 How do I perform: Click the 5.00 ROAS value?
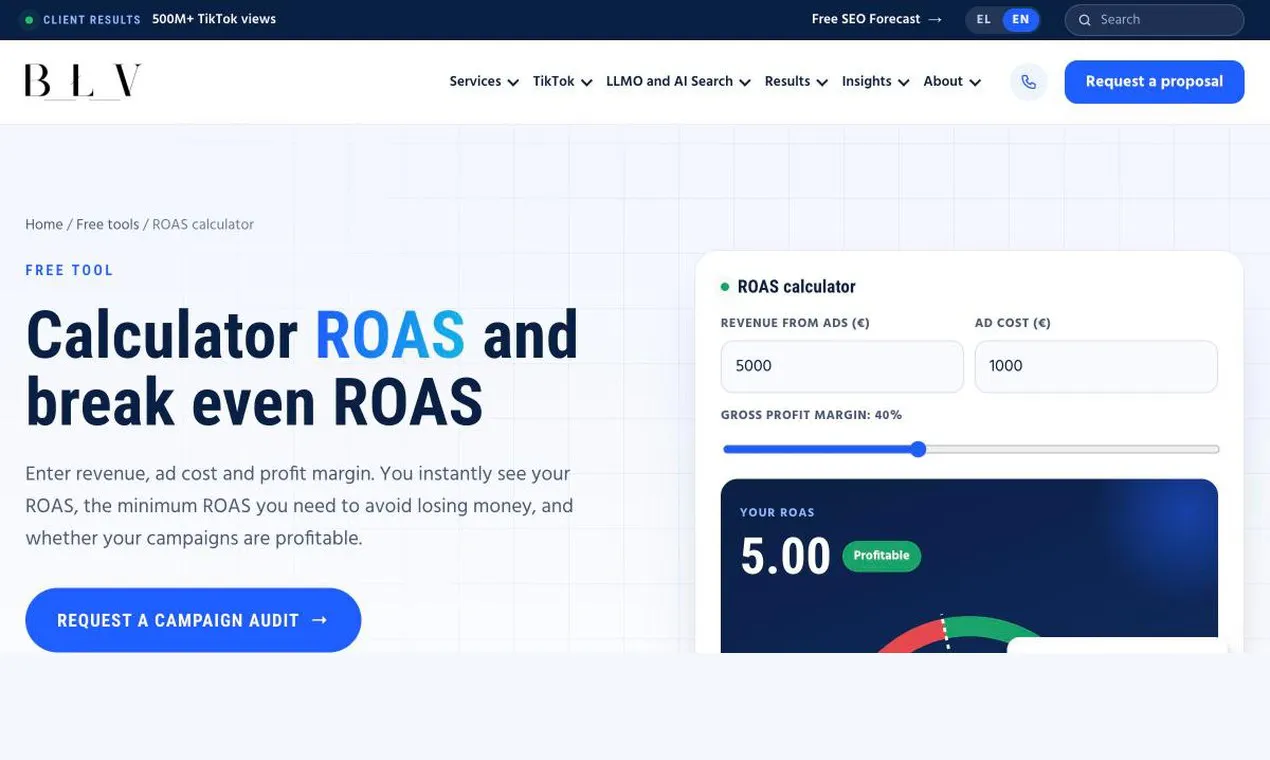pyautogui.click(x=785, y=557)
